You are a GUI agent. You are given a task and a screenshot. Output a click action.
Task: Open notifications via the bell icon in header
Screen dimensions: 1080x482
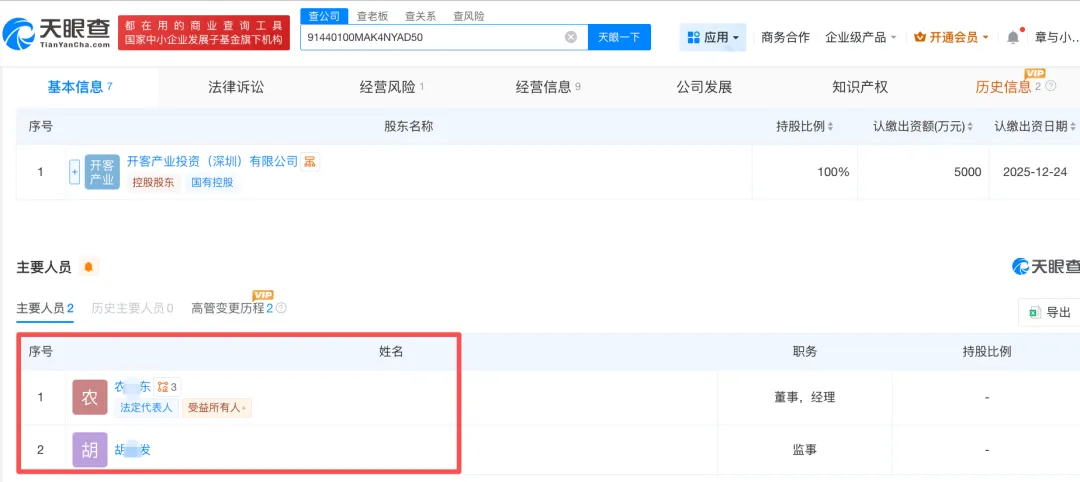(1013, 37)
